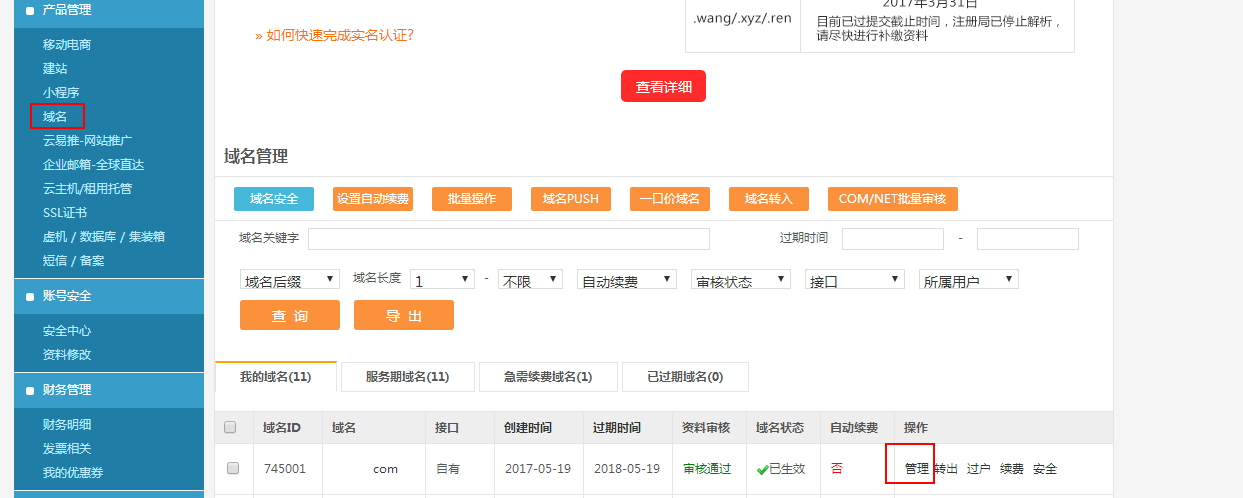Open 如何快速完成实名认证 help link
Image resolution: width=1243 pixels, height=498 pixels.
click(334, 35)
